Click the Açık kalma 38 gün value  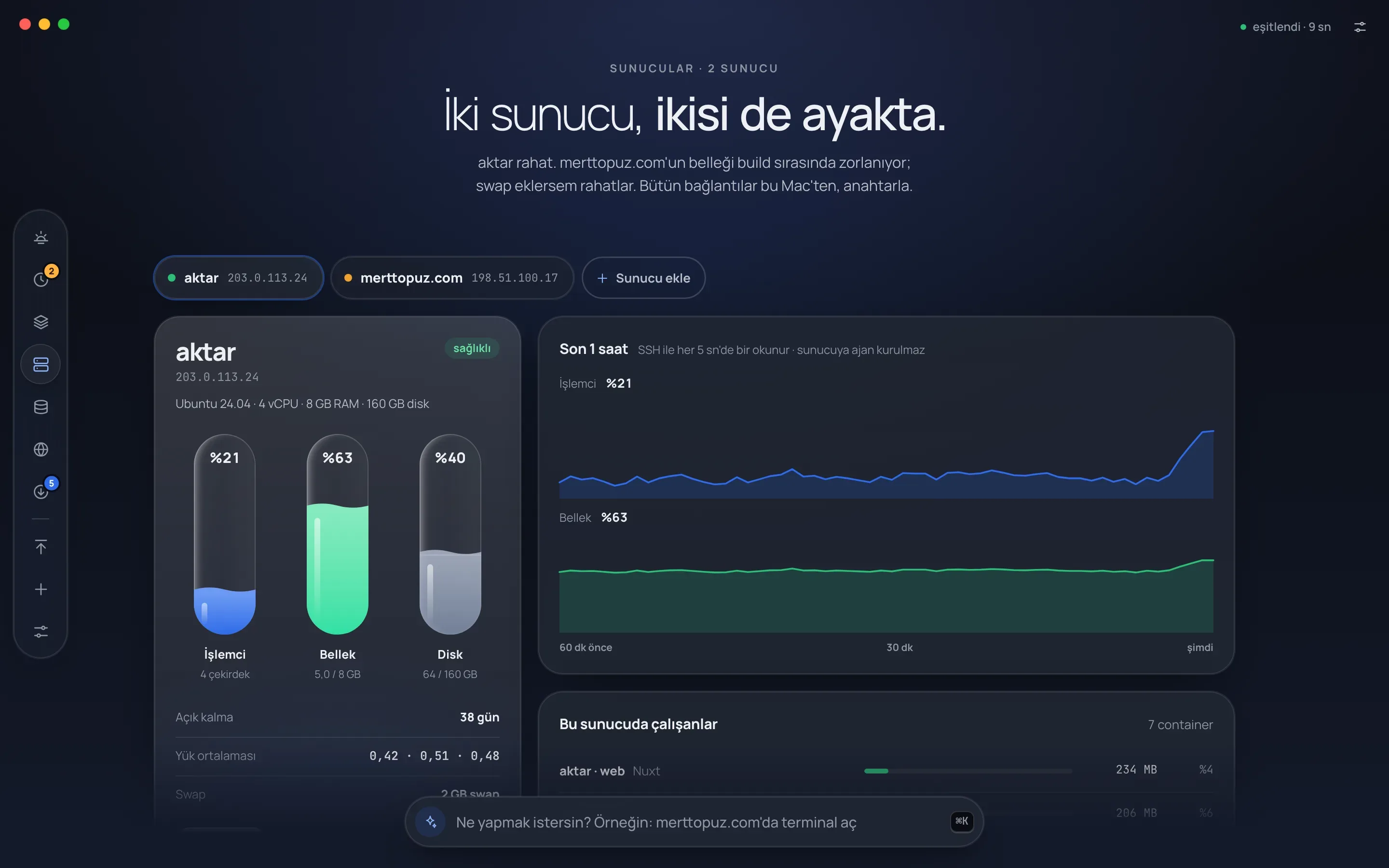[479, 717]
